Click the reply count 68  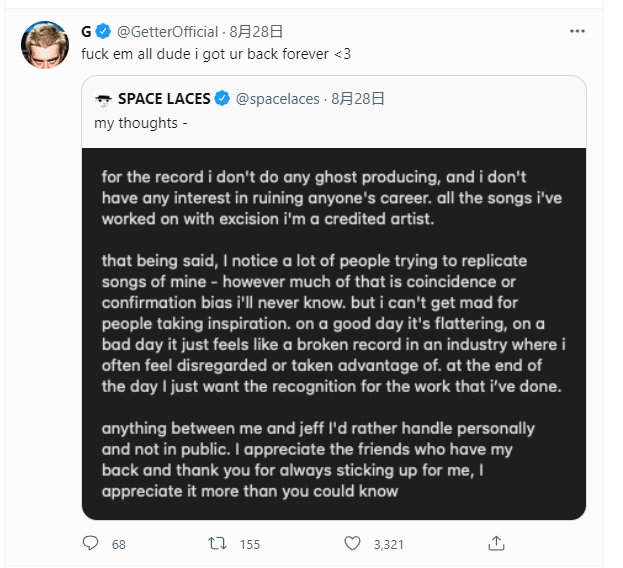pyautogui.click(x=118, y=544)
